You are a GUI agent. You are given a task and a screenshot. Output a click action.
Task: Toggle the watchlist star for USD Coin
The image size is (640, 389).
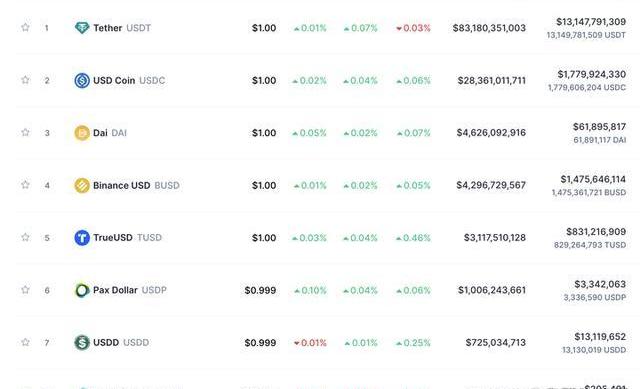pyautogui.click(x=25, y=80)
